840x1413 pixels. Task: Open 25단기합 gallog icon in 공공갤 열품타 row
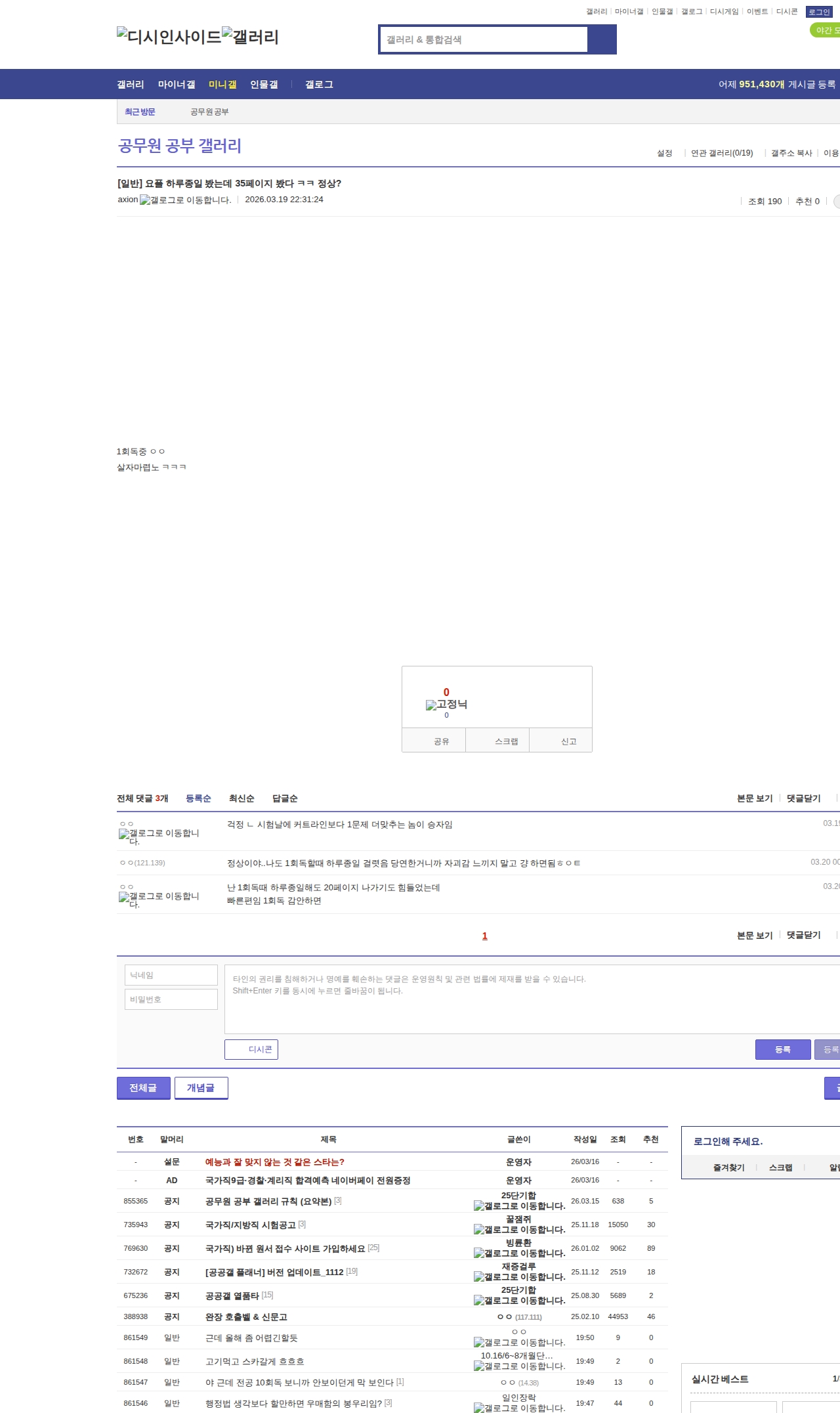tap(519, 1301)
